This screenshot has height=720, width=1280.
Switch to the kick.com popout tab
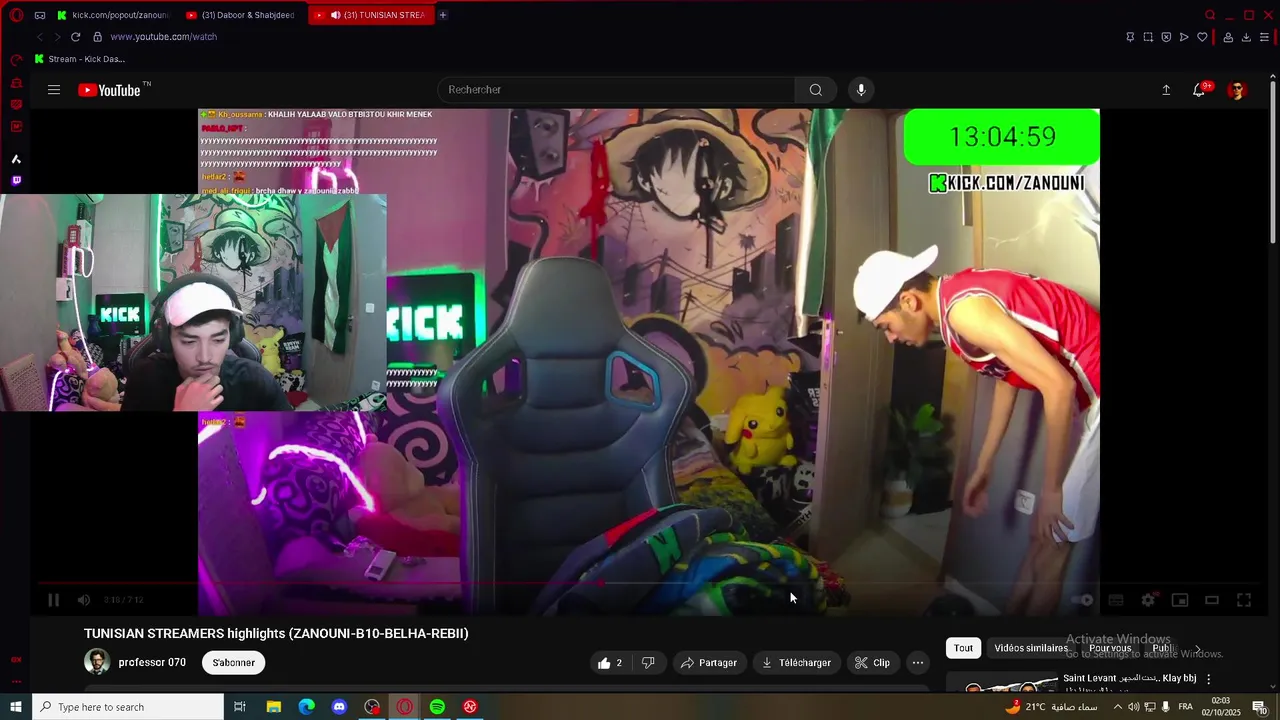click(x=113, y=15)
